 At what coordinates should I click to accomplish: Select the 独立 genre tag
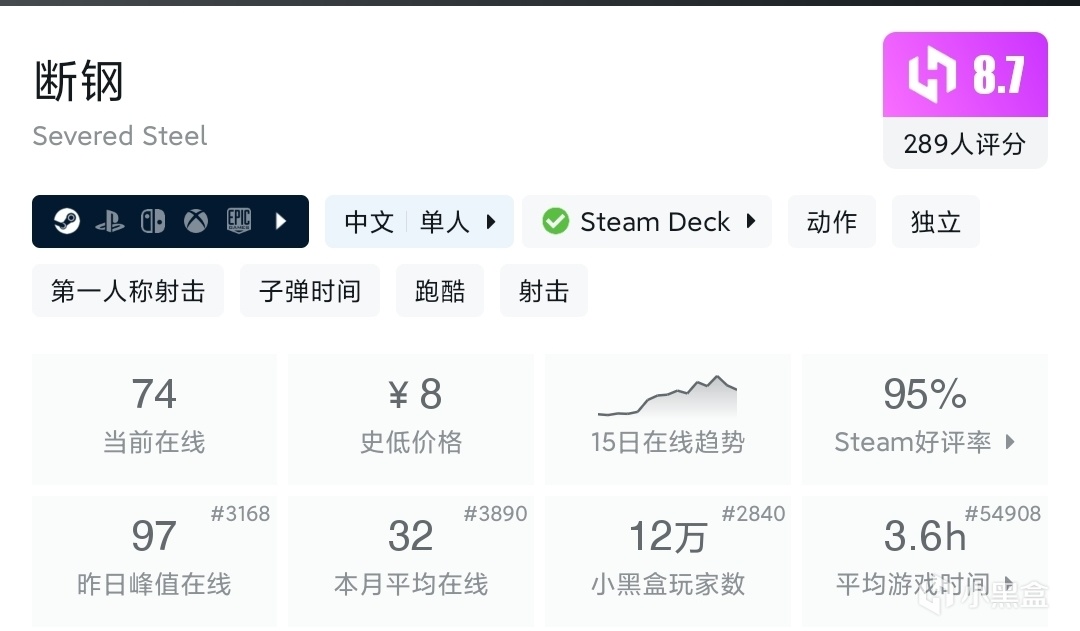936,222
